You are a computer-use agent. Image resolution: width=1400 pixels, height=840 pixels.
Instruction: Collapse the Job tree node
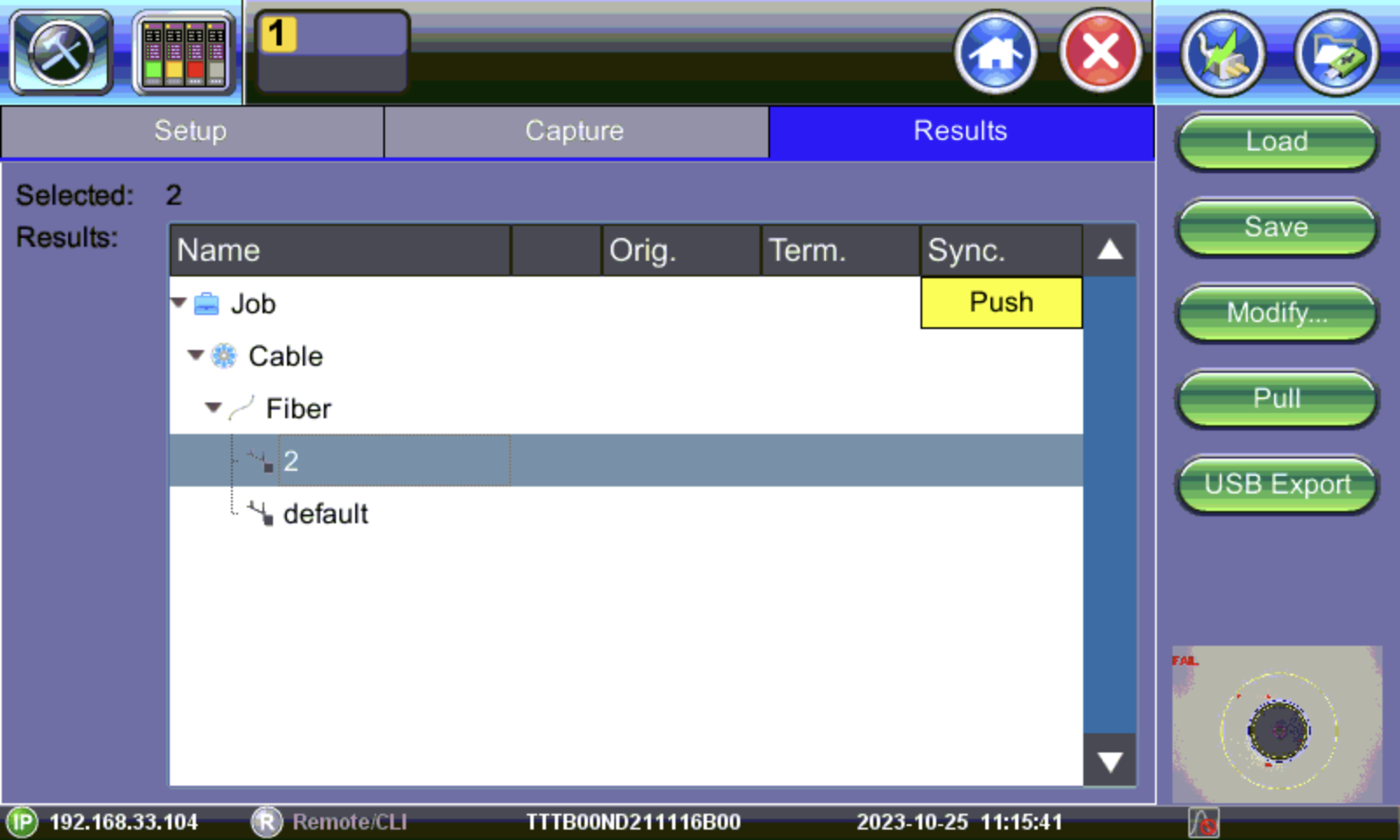coord(179,303)
